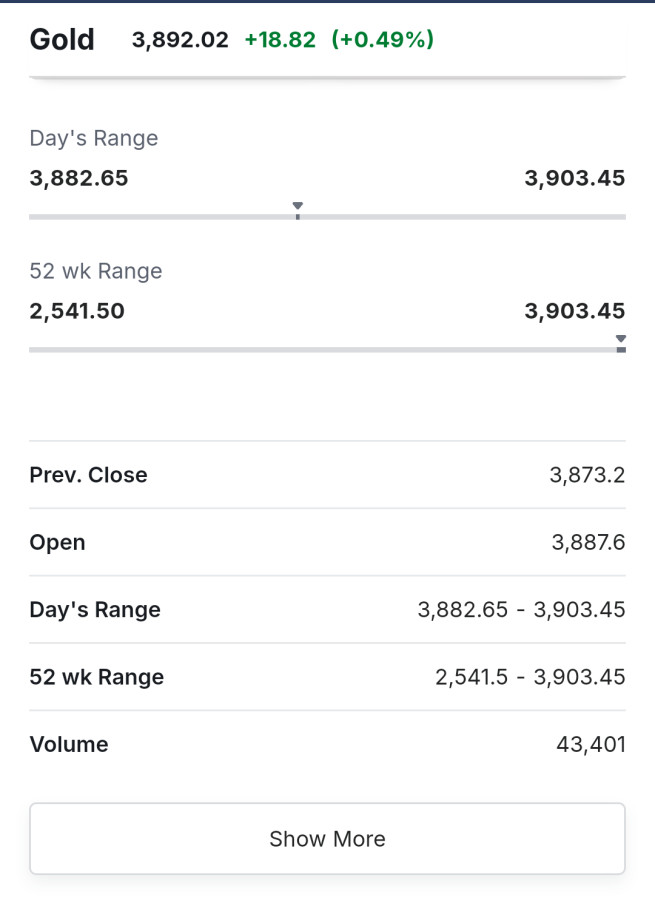The width and height of the screenshot is (655, 900).
Task: Select the Prev. Close row label
Action: tap(88, 475)
